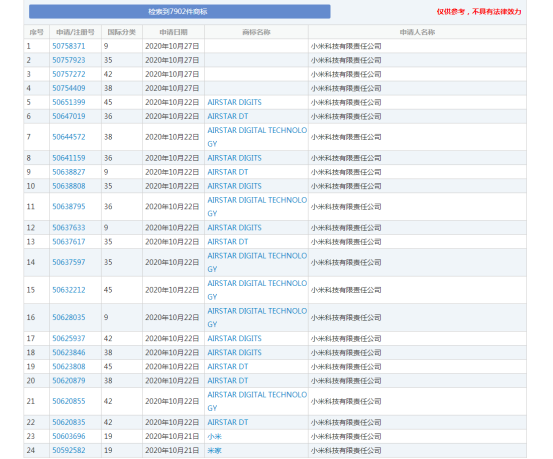Open AIRSTAR DIGITS trademark in row 5
The width and height of the screenshot is (553, 459).
[x=235, y=102]
